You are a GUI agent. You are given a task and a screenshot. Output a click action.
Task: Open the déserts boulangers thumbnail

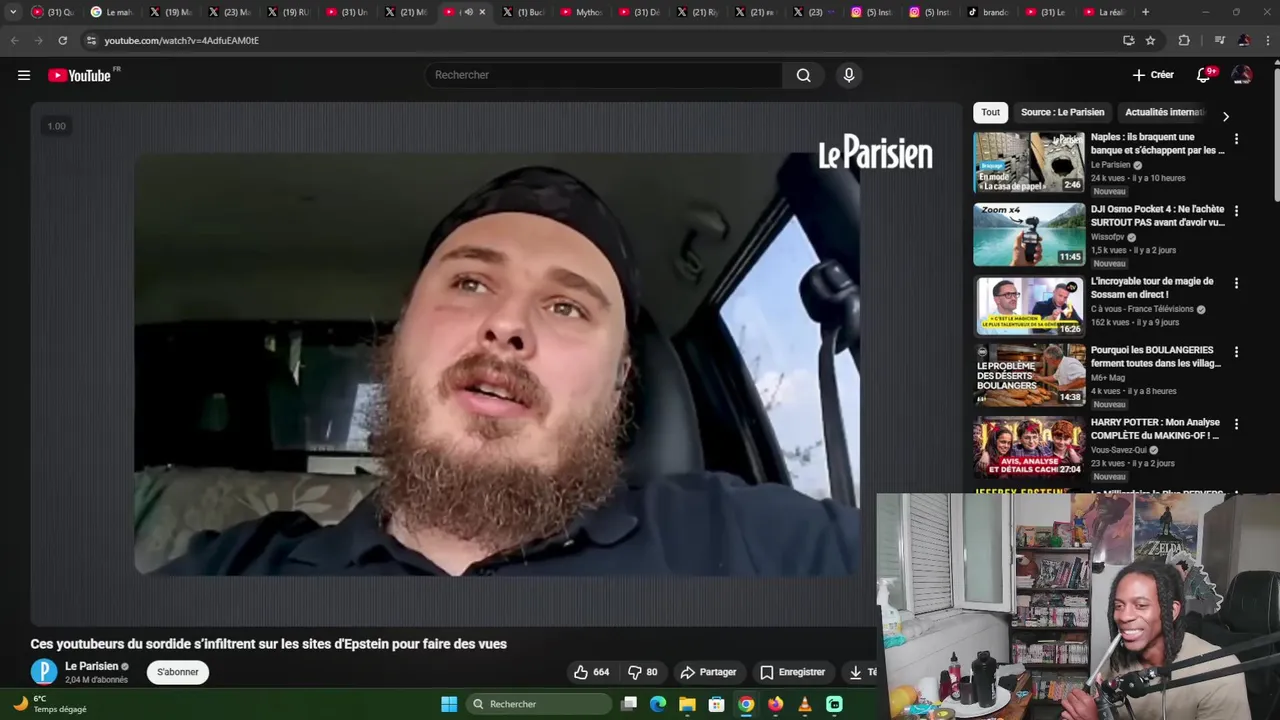click(x=1029, y=375)
